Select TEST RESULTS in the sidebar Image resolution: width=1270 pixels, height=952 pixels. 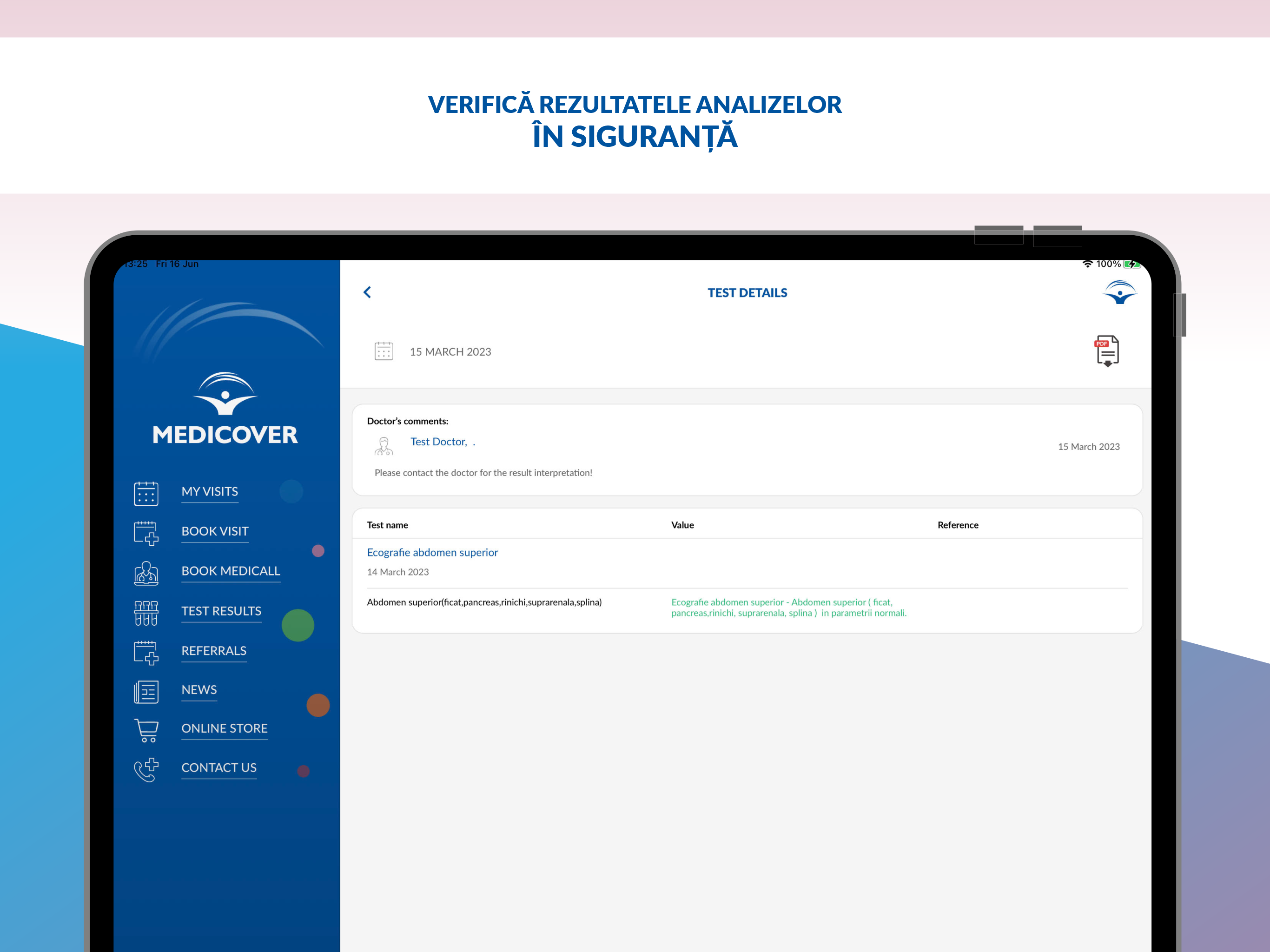coord(221,611)
